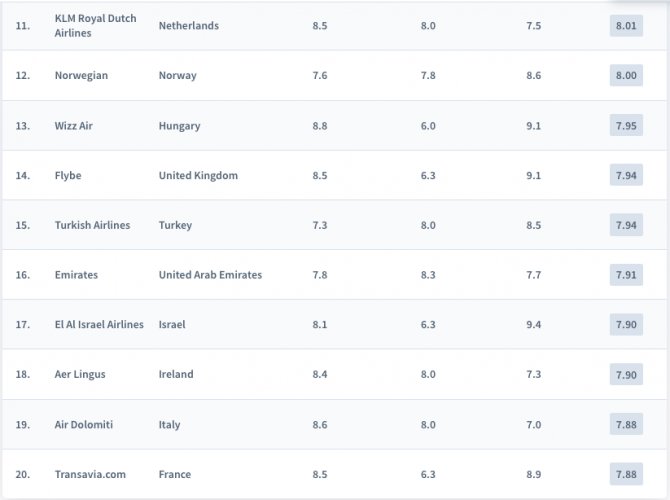The width and height of the screenshot is (670, 500).
Task: Select the Air Dolomiti entry
Action: [x=84, y=425]
